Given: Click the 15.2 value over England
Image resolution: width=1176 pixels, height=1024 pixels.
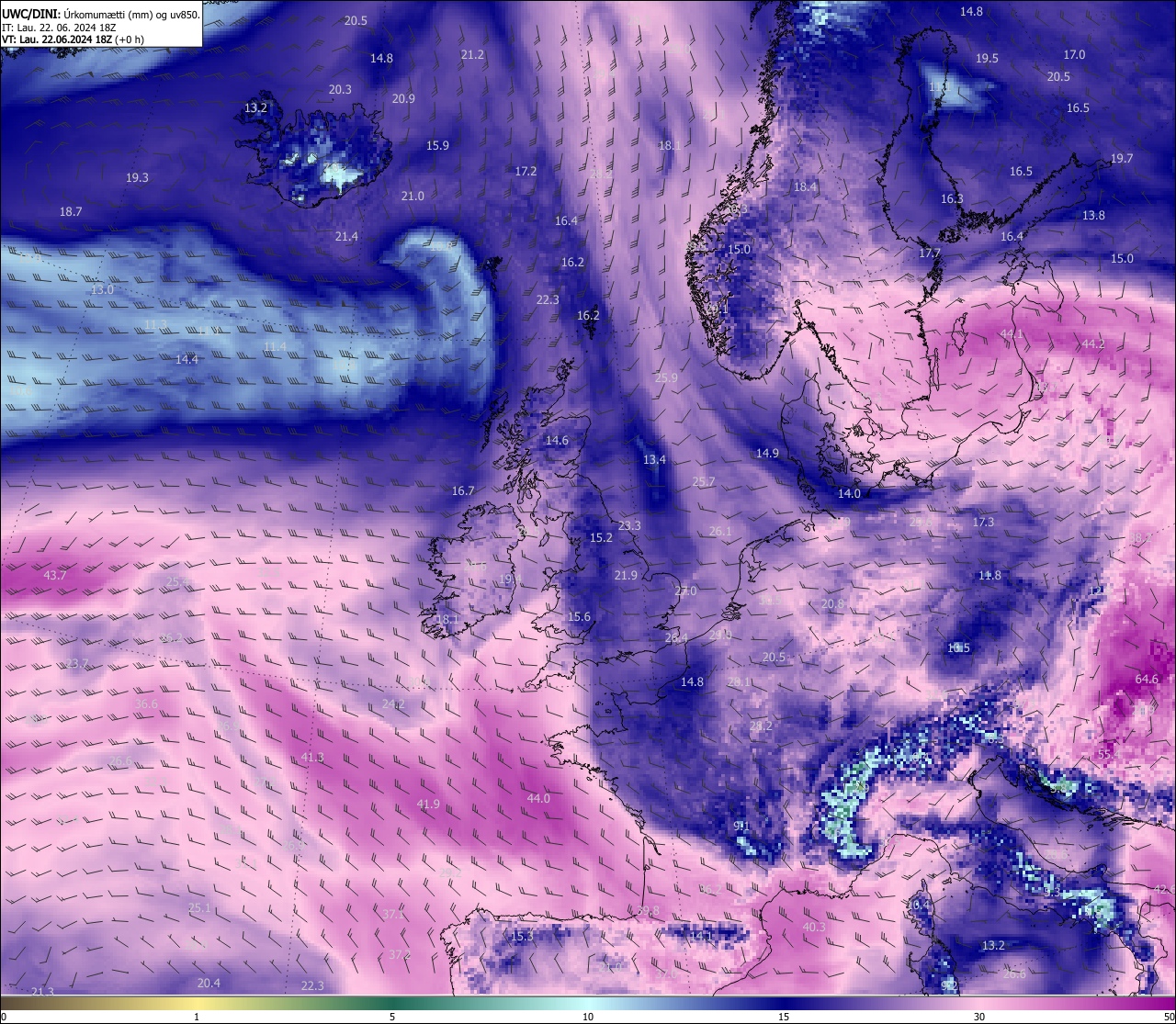Looking at the screenshot, I should pyautogui.click(x=601, y=538).
